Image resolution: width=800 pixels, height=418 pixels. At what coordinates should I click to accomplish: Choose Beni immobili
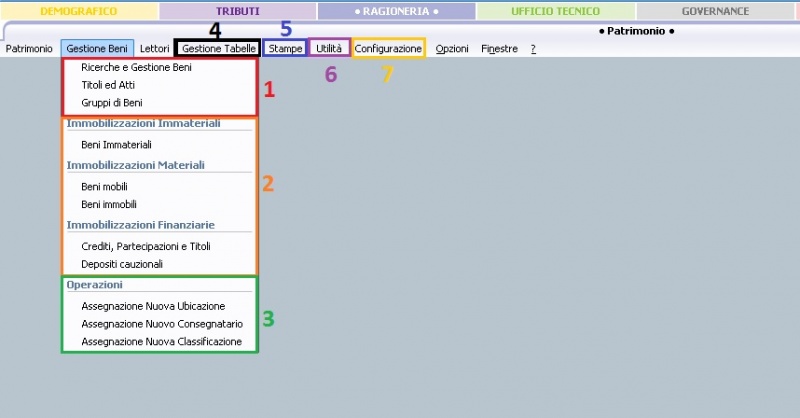point(109,204)
